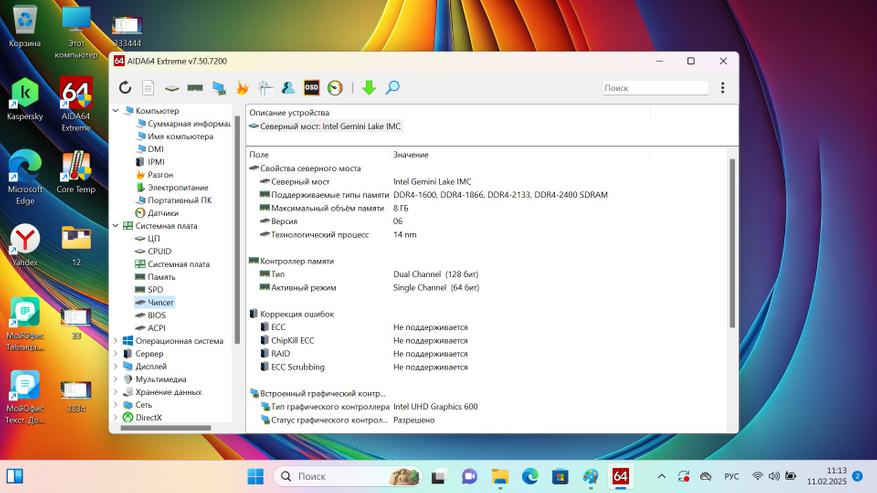Select Yandex browser desktop icon
Screen dimensions: 877x493
25,245
